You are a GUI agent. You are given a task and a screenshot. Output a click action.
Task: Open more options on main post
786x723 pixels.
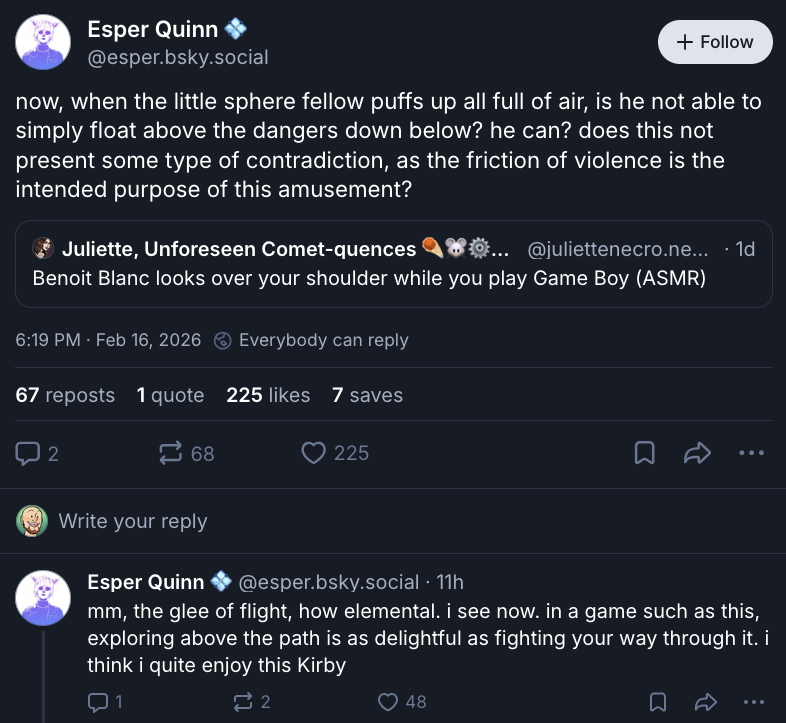coord(750,453)
